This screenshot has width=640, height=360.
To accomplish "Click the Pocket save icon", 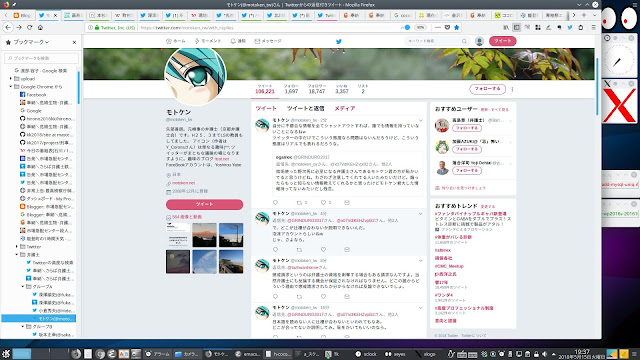I will [447, 27].
